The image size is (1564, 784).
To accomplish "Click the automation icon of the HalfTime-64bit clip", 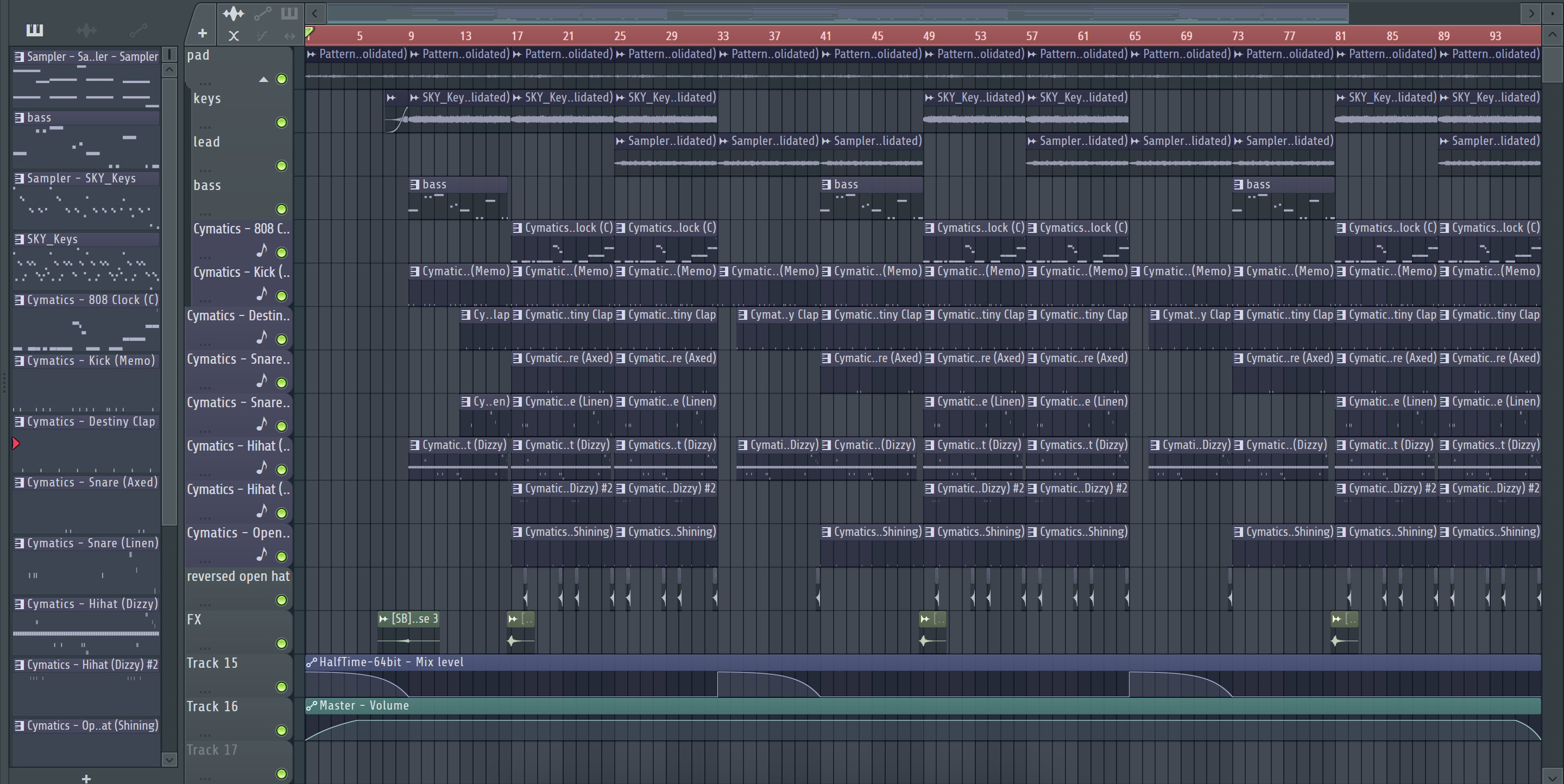I will (x=312, y=662).
